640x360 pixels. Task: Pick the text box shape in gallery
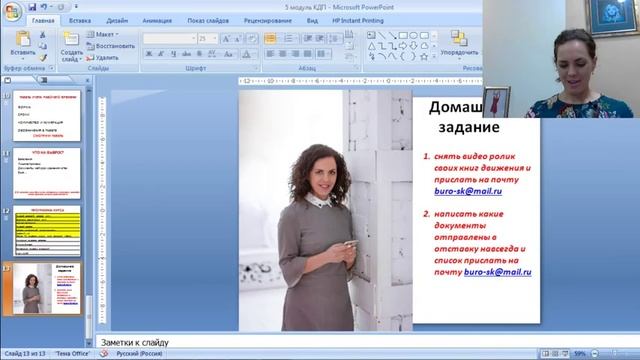click(x=371, y=36)
